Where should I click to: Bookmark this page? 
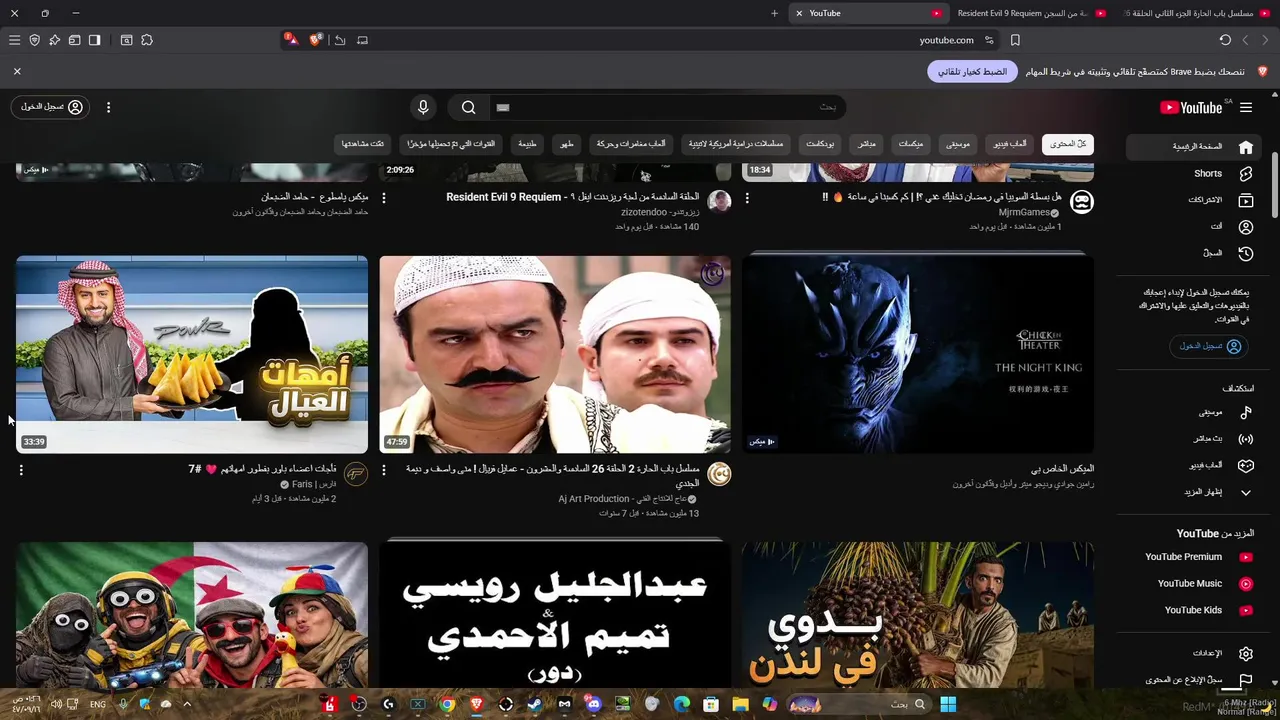1015,40
